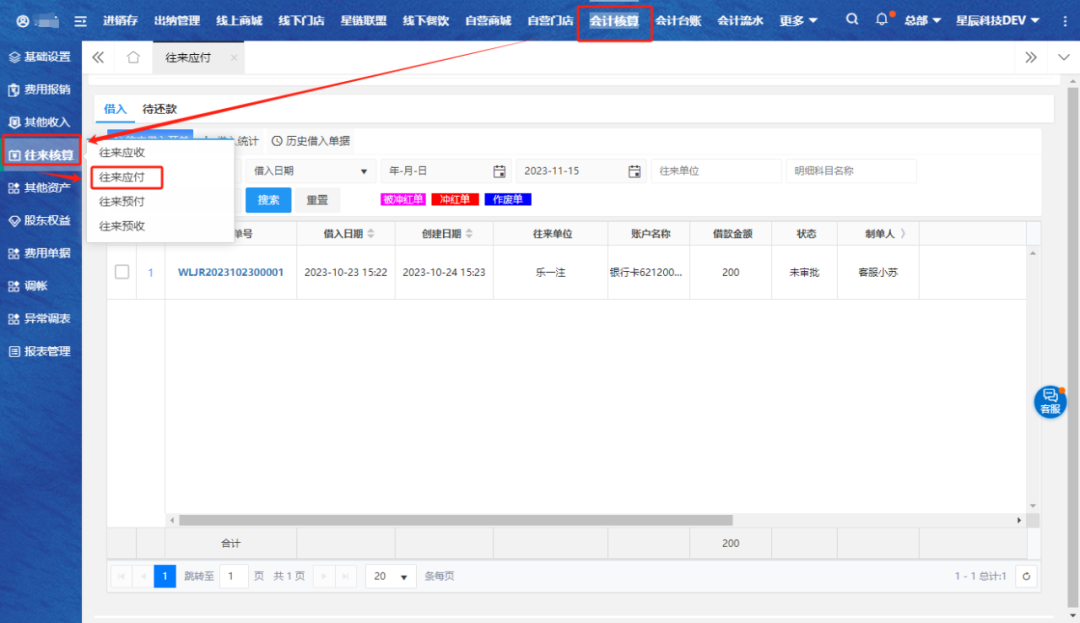Click the 往来单位 input field
This screenshot has height=623, width=1080.
[x=715, y=171]
